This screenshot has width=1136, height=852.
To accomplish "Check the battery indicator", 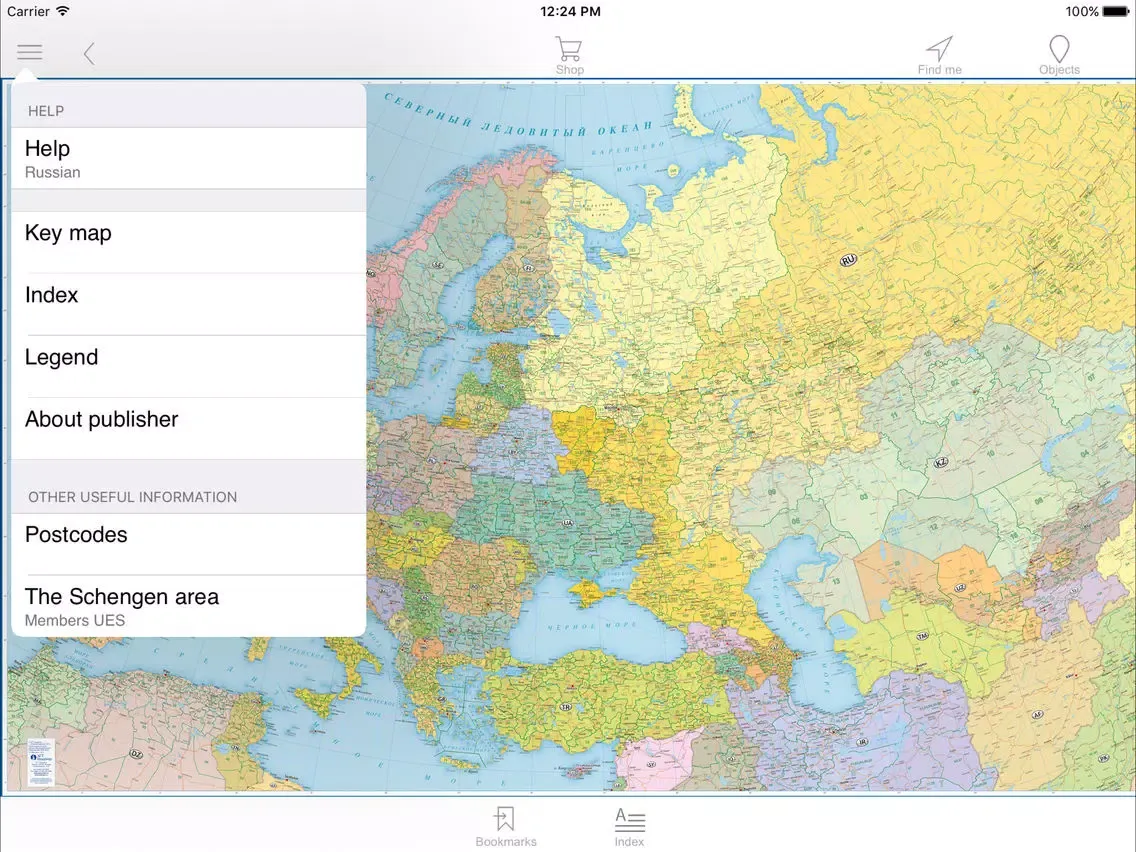I will pos(1115,11).
